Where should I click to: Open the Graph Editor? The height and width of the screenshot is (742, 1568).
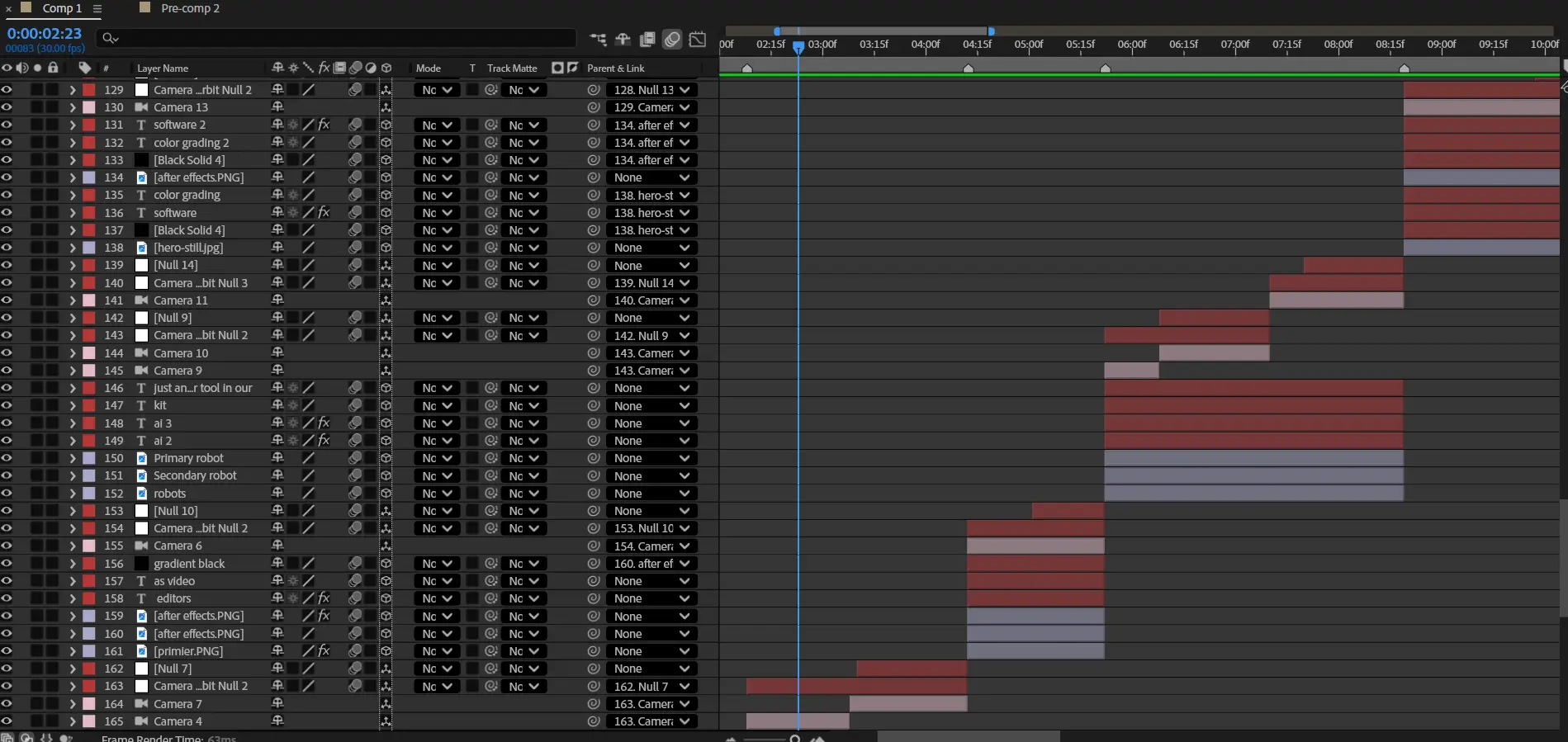pyautogui.click(x=698, y=39)
